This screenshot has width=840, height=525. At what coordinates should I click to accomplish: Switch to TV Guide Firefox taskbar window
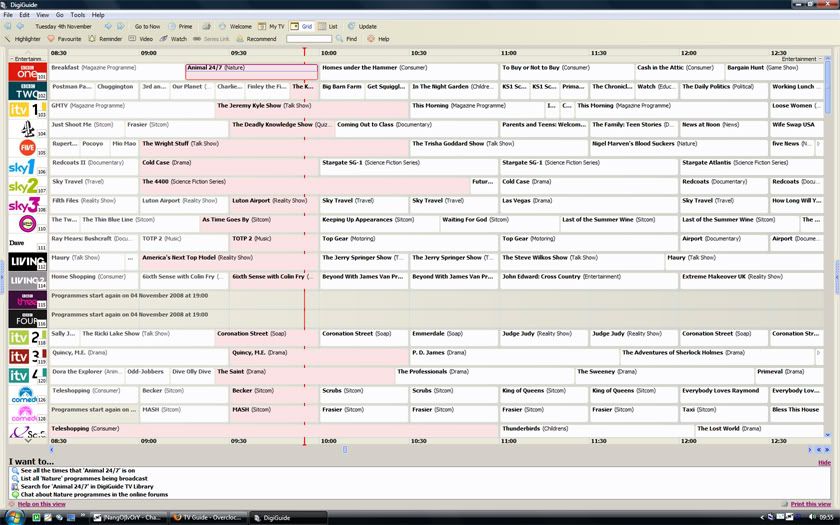click(x=208, y=518)
